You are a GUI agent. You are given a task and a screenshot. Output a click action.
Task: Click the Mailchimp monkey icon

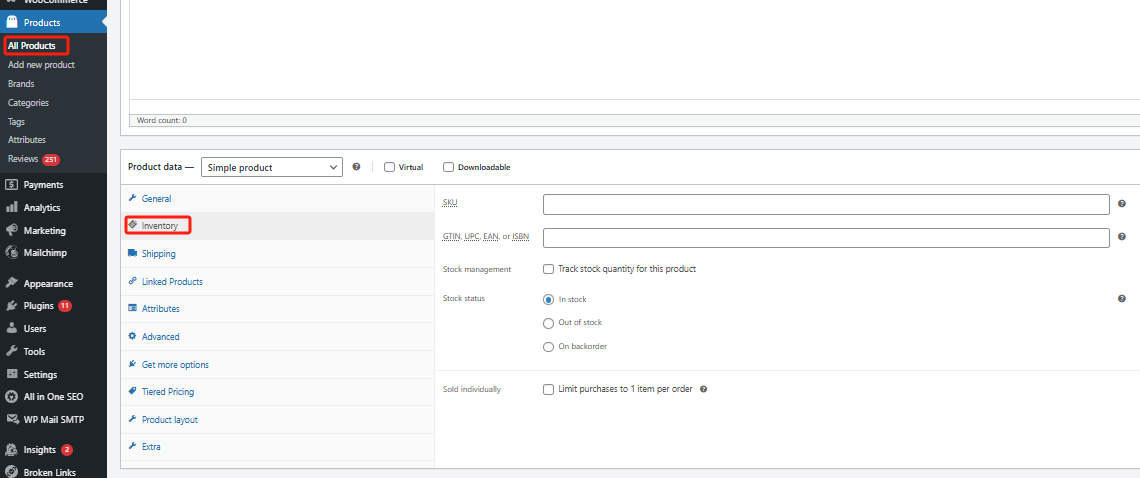click(12, 253)
